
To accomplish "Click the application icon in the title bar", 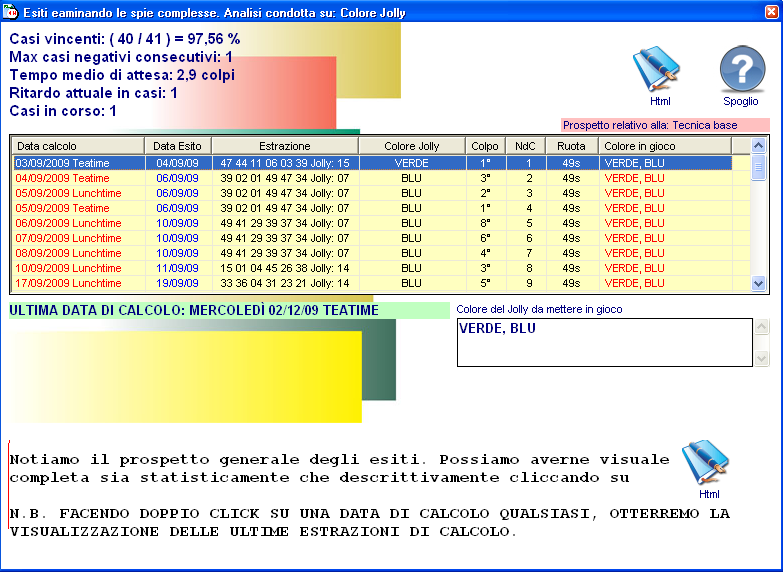I will point(10,11).
